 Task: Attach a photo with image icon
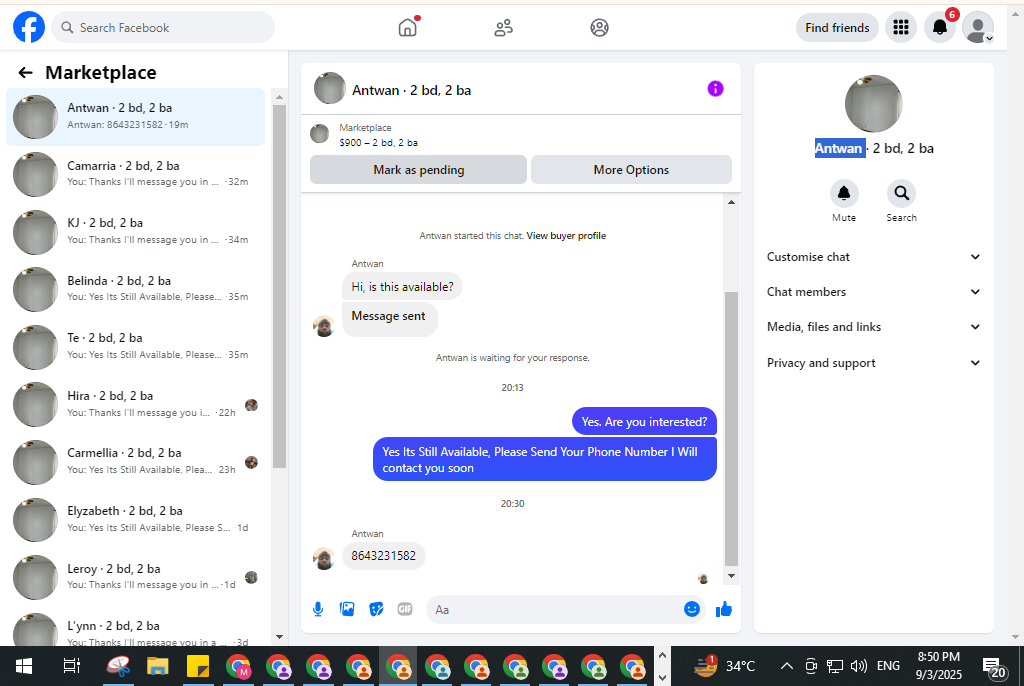(x=347, y=610)
